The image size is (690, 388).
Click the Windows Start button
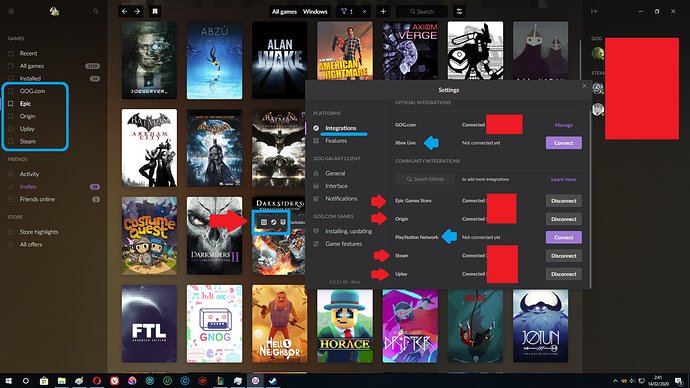coord(8,381)
